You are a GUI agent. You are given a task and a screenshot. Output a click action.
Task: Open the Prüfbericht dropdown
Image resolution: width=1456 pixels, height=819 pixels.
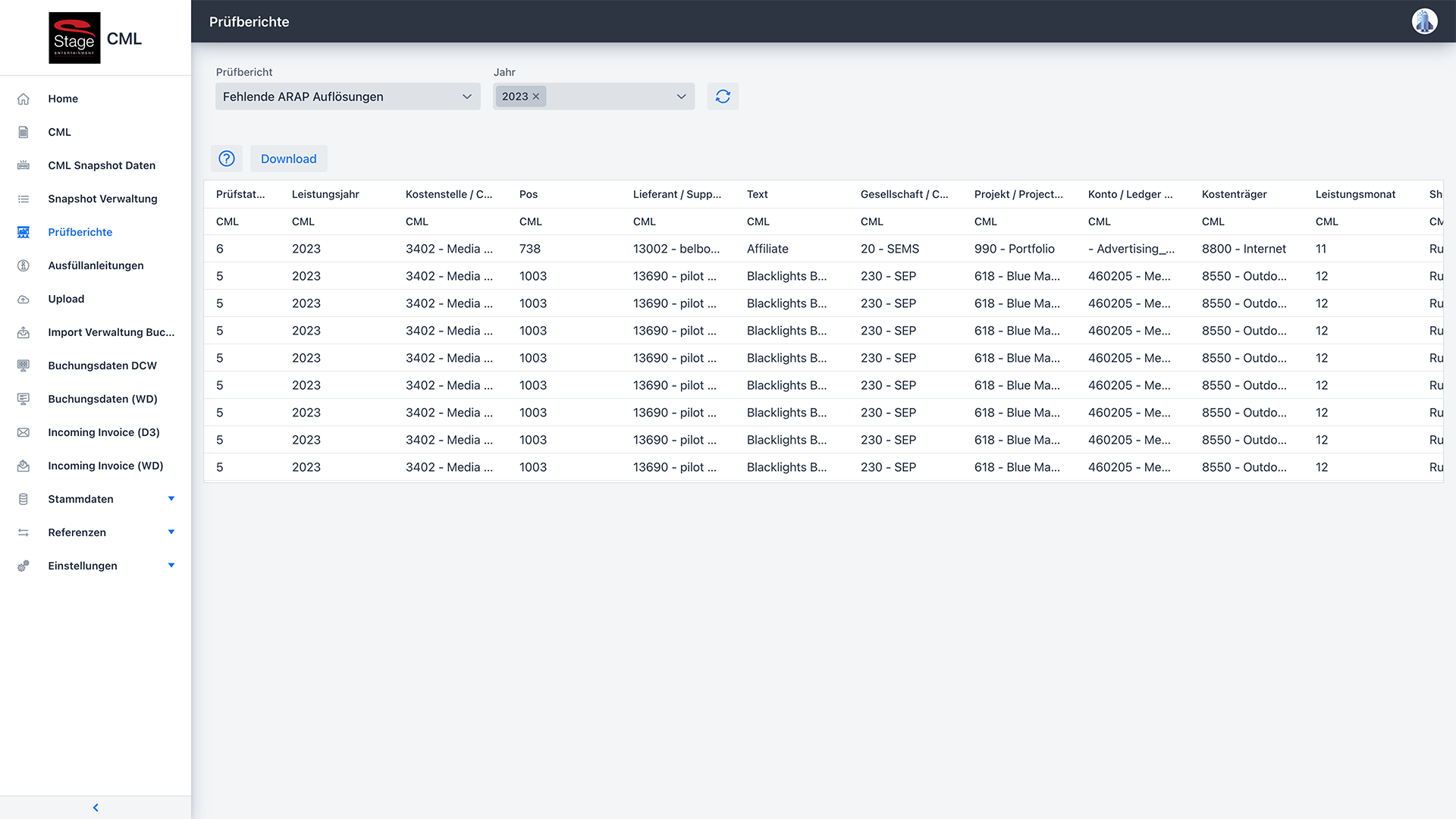pyautogui.click(x=347, y=96)
